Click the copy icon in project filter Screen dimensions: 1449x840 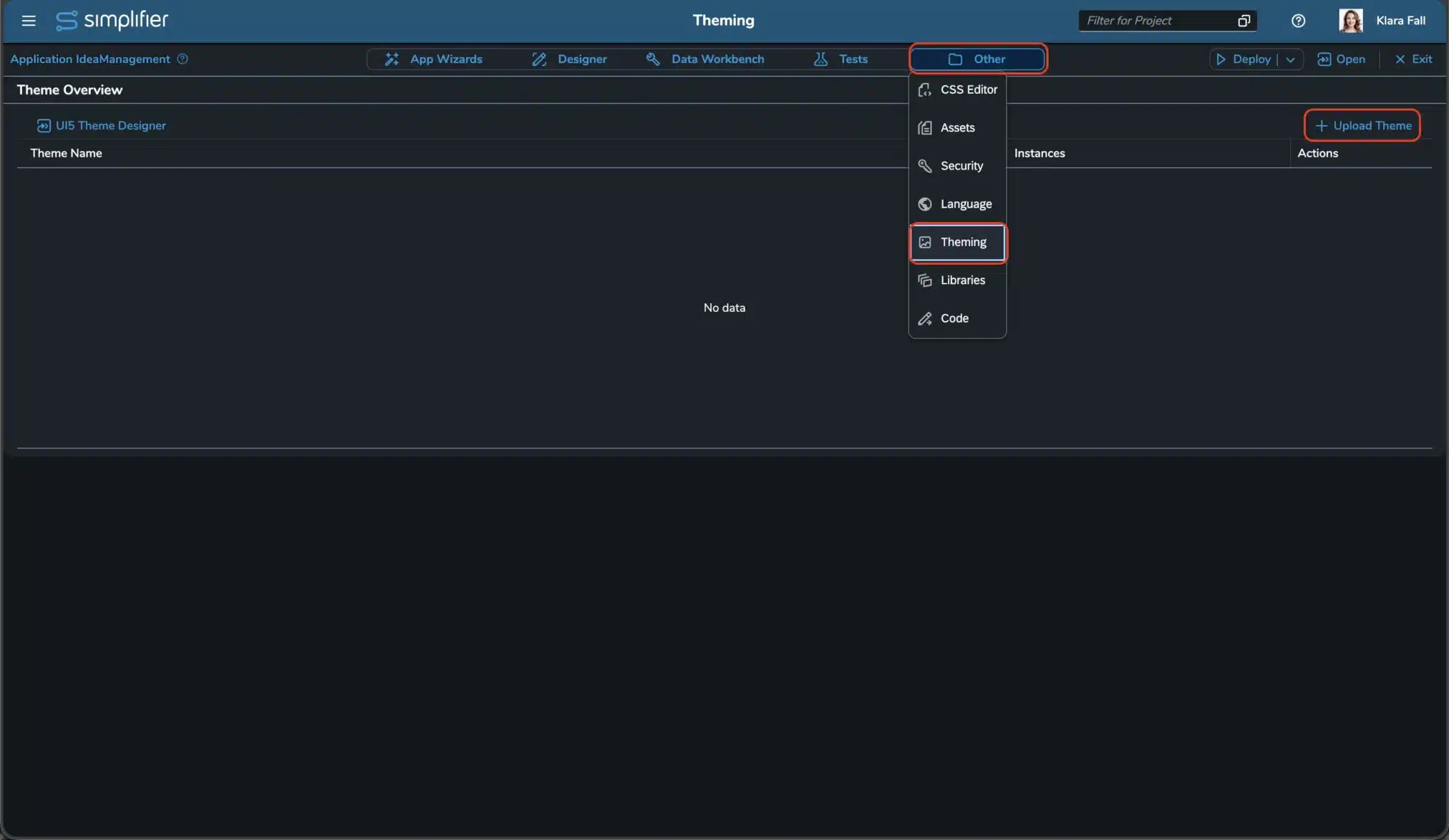(x=1244, y=21)
